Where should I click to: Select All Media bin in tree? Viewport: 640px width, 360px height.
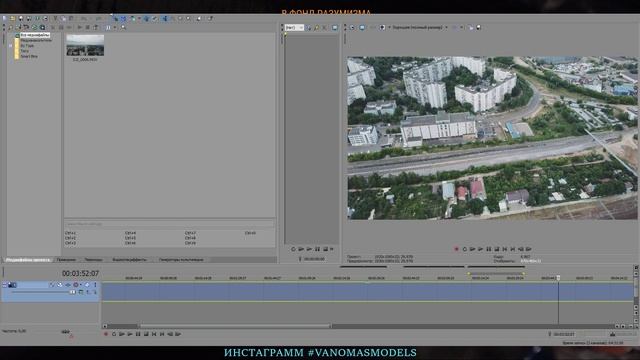click(35, 35)
